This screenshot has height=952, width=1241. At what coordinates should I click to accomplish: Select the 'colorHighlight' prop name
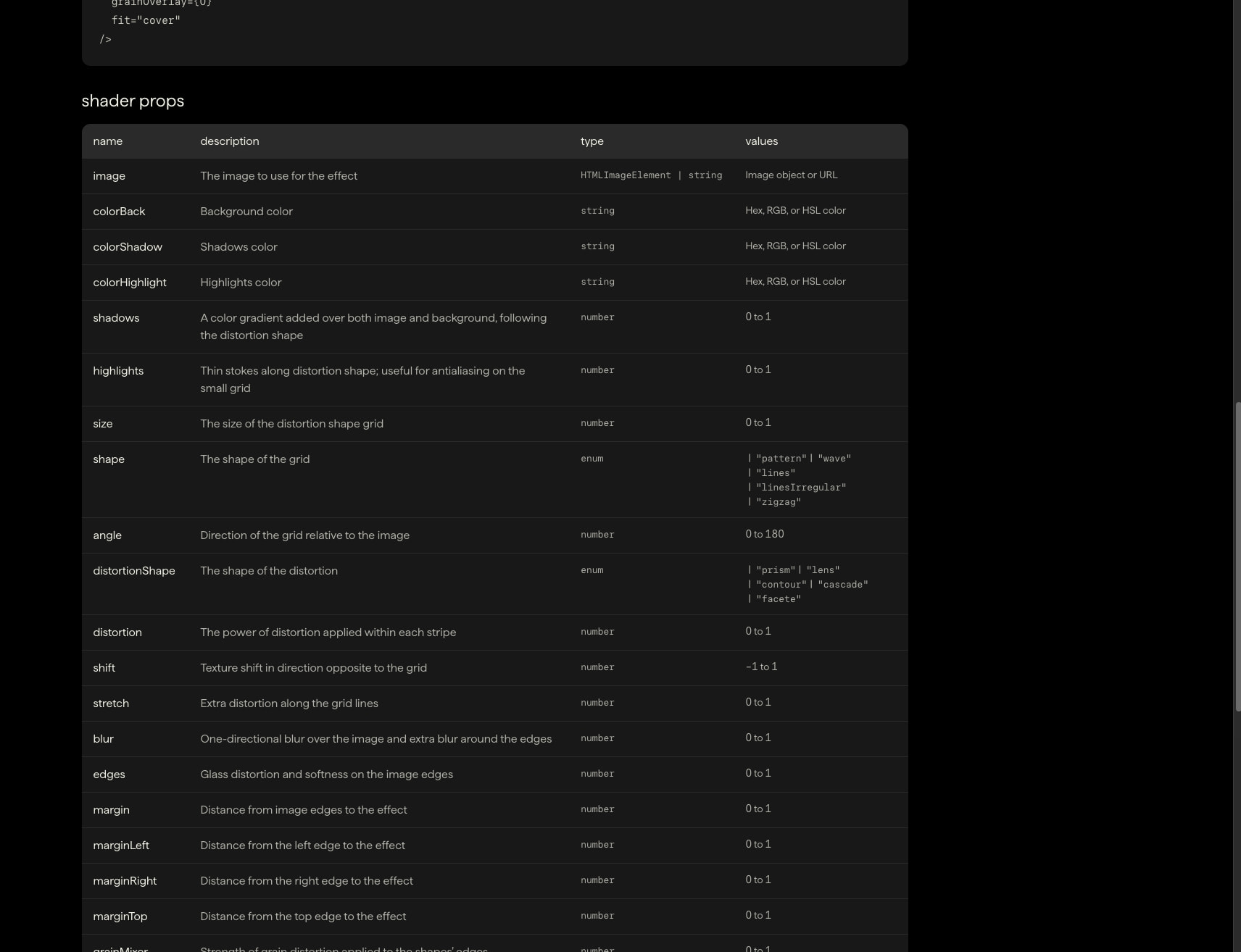[129, 283]
